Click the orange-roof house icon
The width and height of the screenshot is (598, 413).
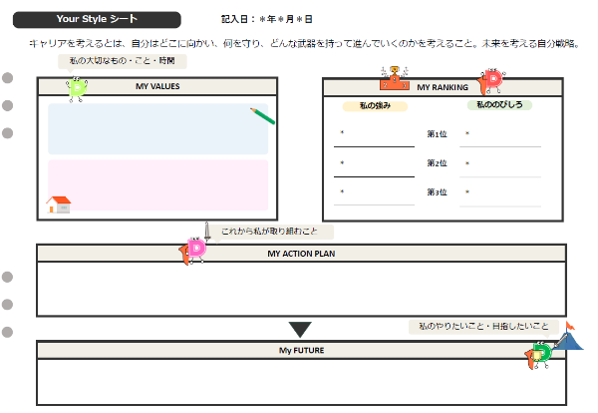click(59, 204)
